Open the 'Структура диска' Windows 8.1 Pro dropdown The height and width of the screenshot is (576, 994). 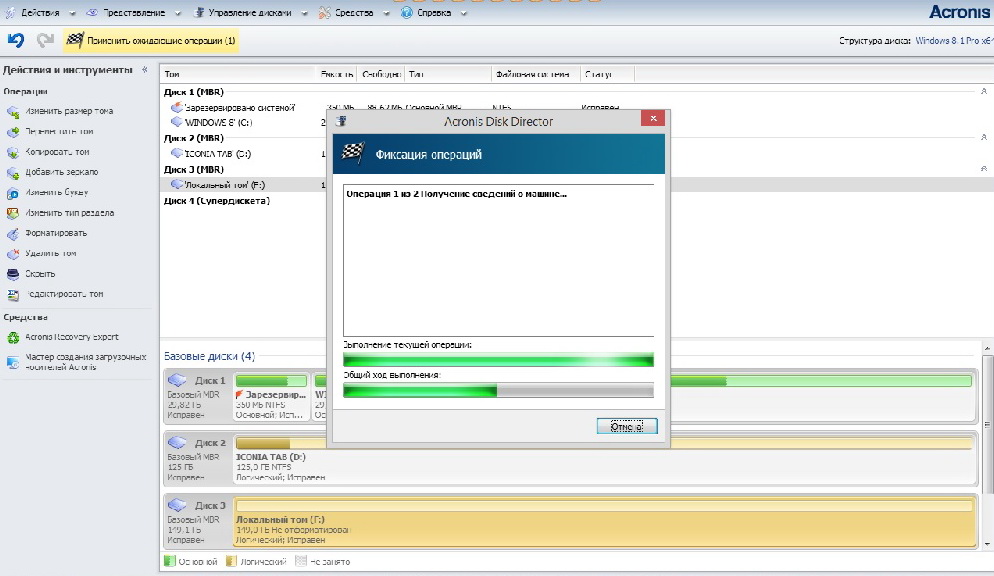[x=952, y=41]
